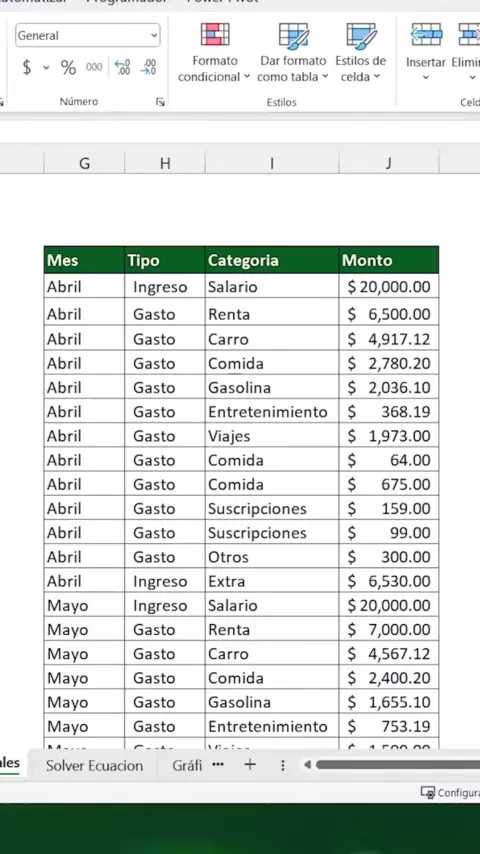This screenshot has width=480, height=854.
Task: Increase decimal places
Action: tap(123, 68)
